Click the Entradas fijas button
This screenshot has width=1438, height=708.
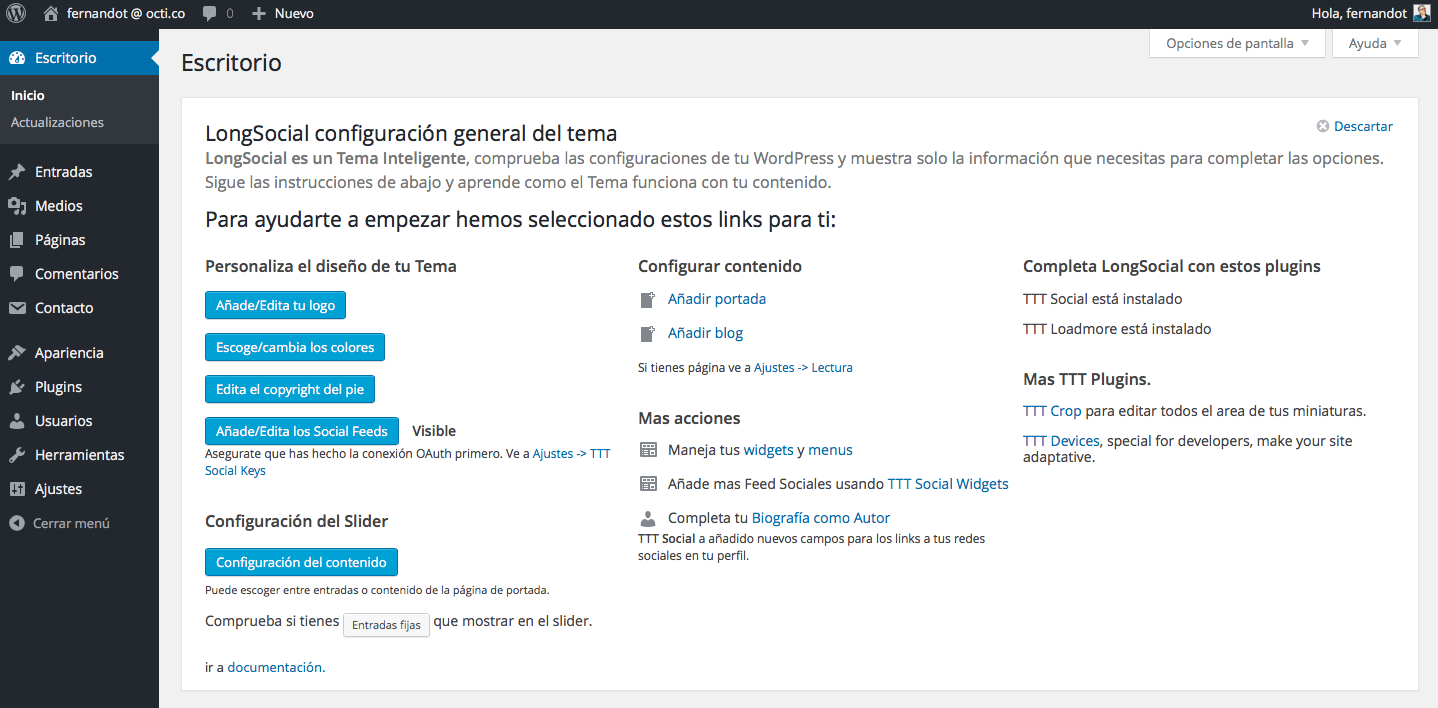pos(386,625)
